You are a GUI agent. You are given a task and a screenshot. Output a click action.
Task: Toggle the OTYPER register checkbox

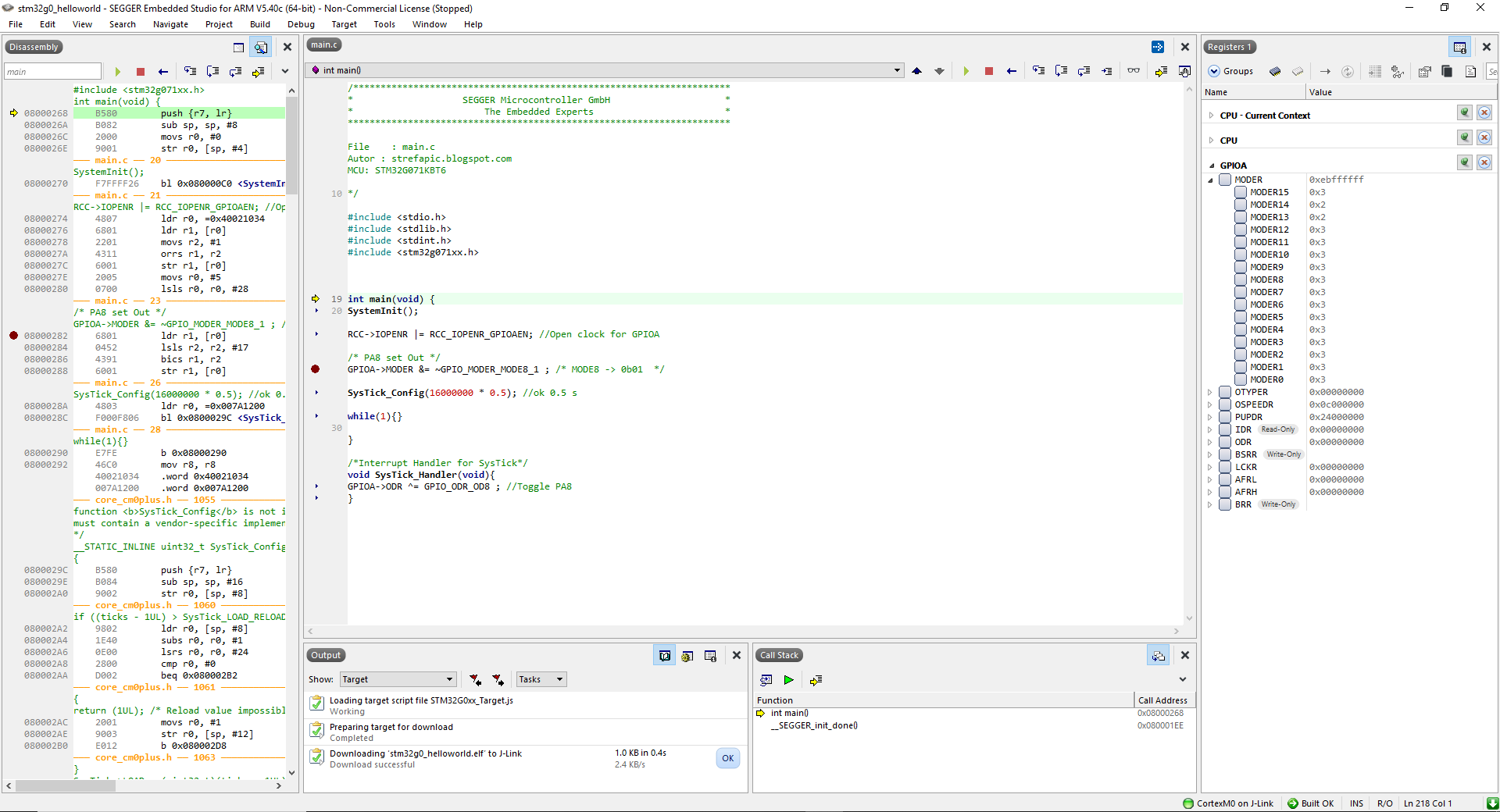(x=1225, y=392)
